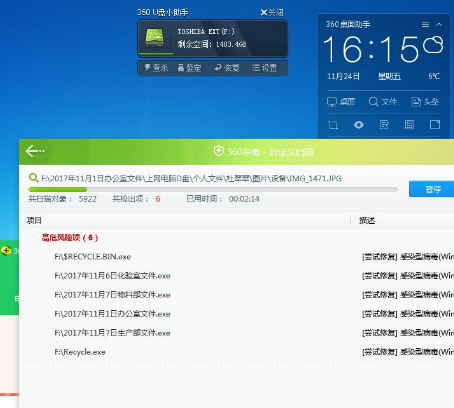Select F:\2017年11月7日物料部文件.exe row
Viewport: 454px width, 408px height.
point(236,295)
